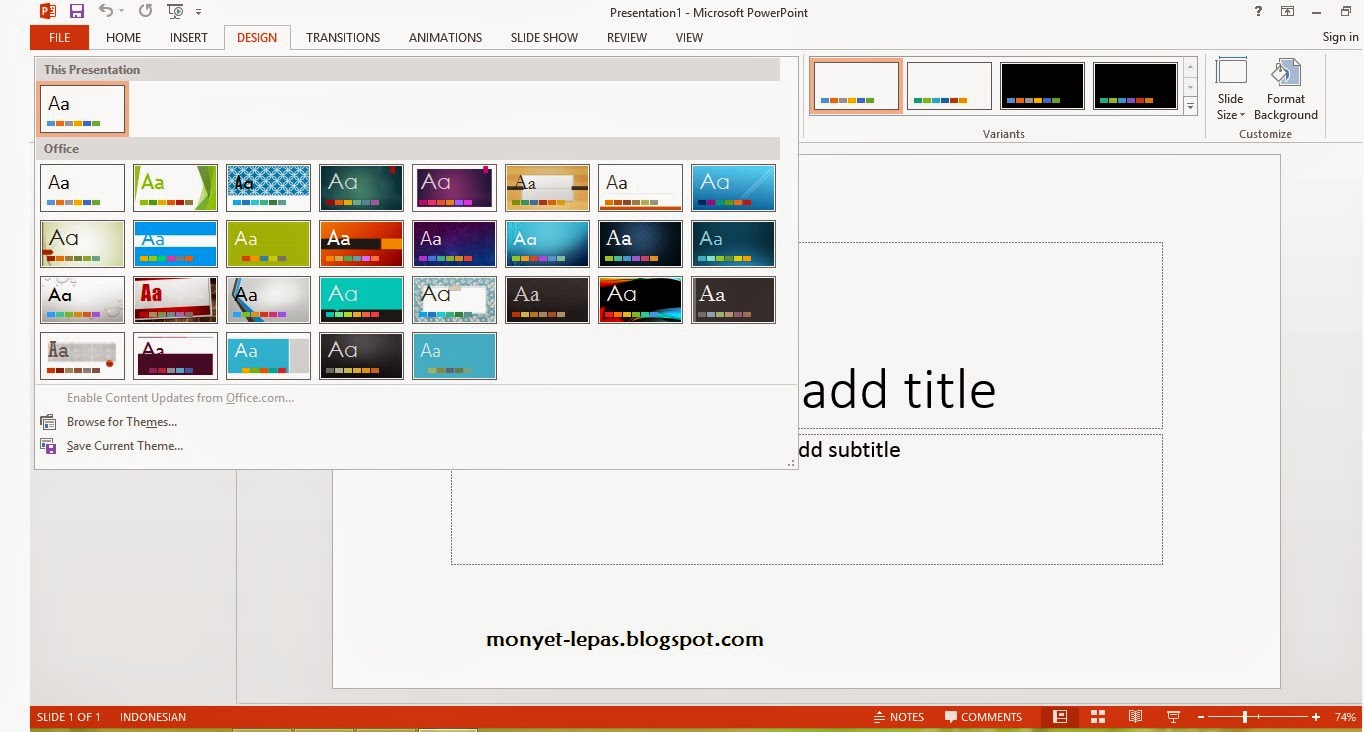Switch to the HOME tab
The image size is (1364, 732).
tap(124, 38)
